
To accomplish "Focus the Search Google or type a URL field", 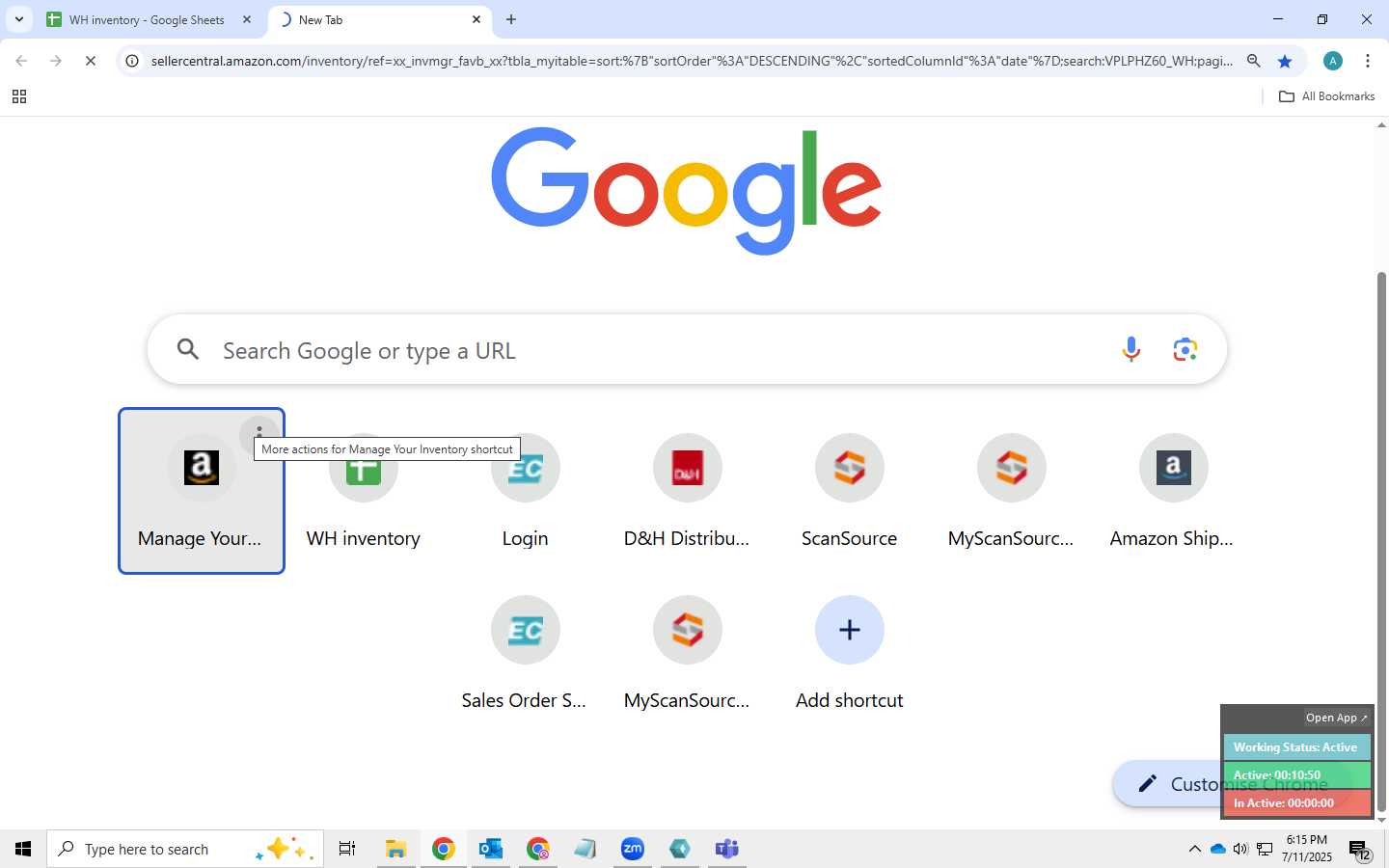I will coord(687,349).
